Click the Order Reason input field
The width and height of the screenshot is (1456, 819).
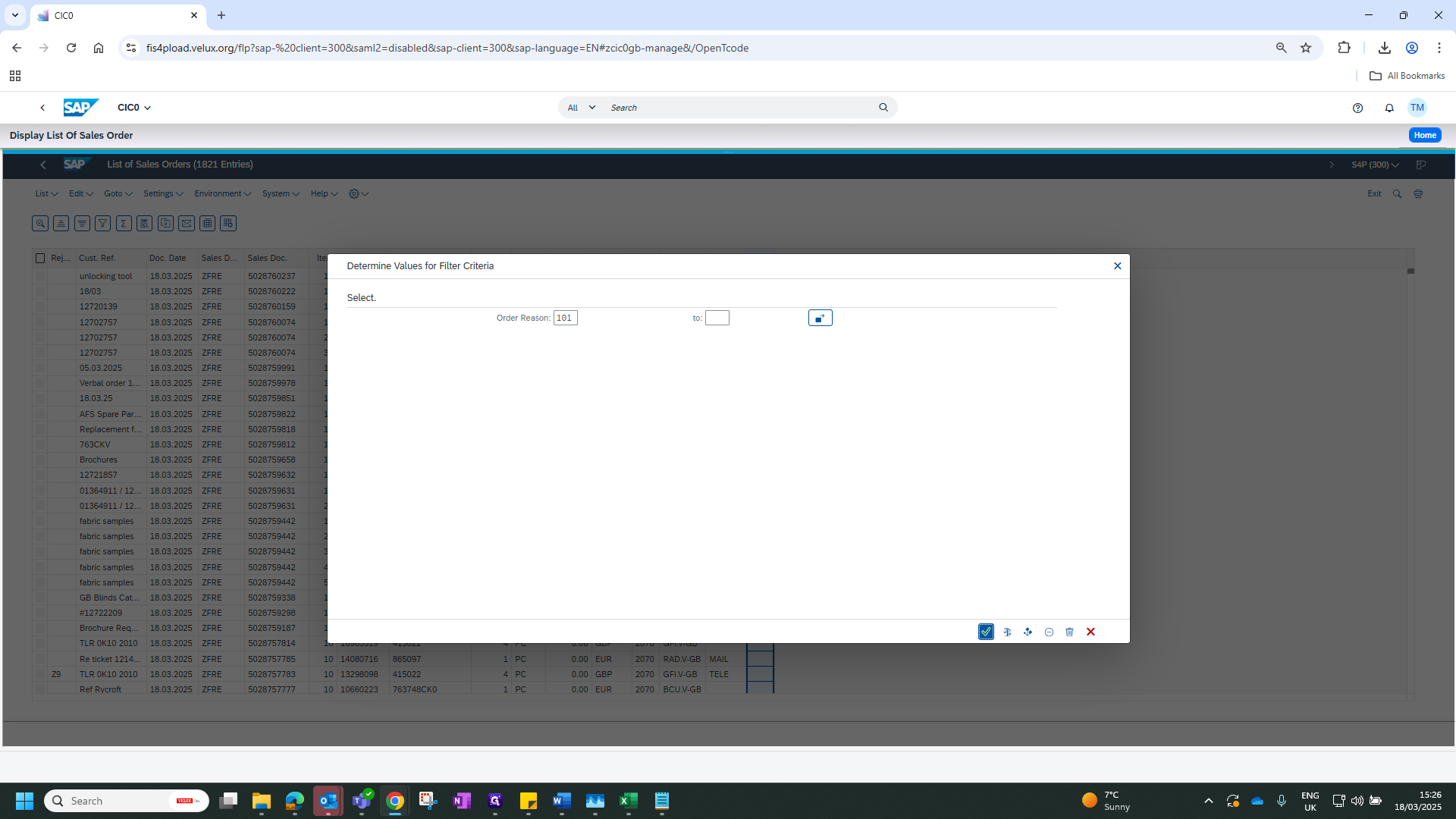(566, 318)
